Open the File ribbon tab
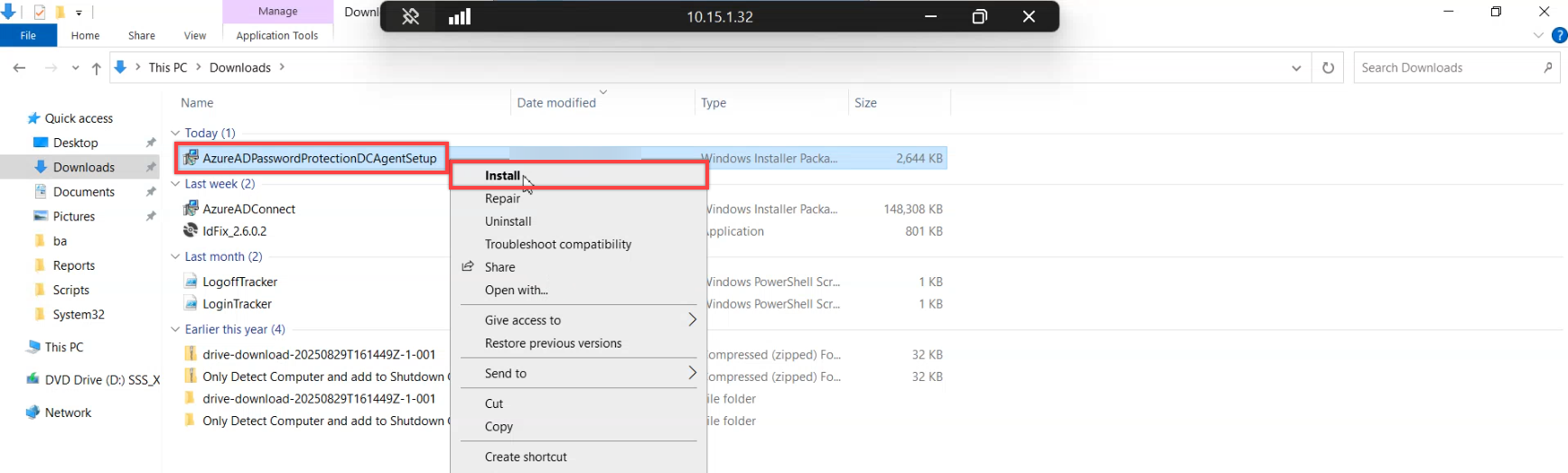Image resolution: width=1568 pixels, height=473 pixels. (x=28, y=36)
